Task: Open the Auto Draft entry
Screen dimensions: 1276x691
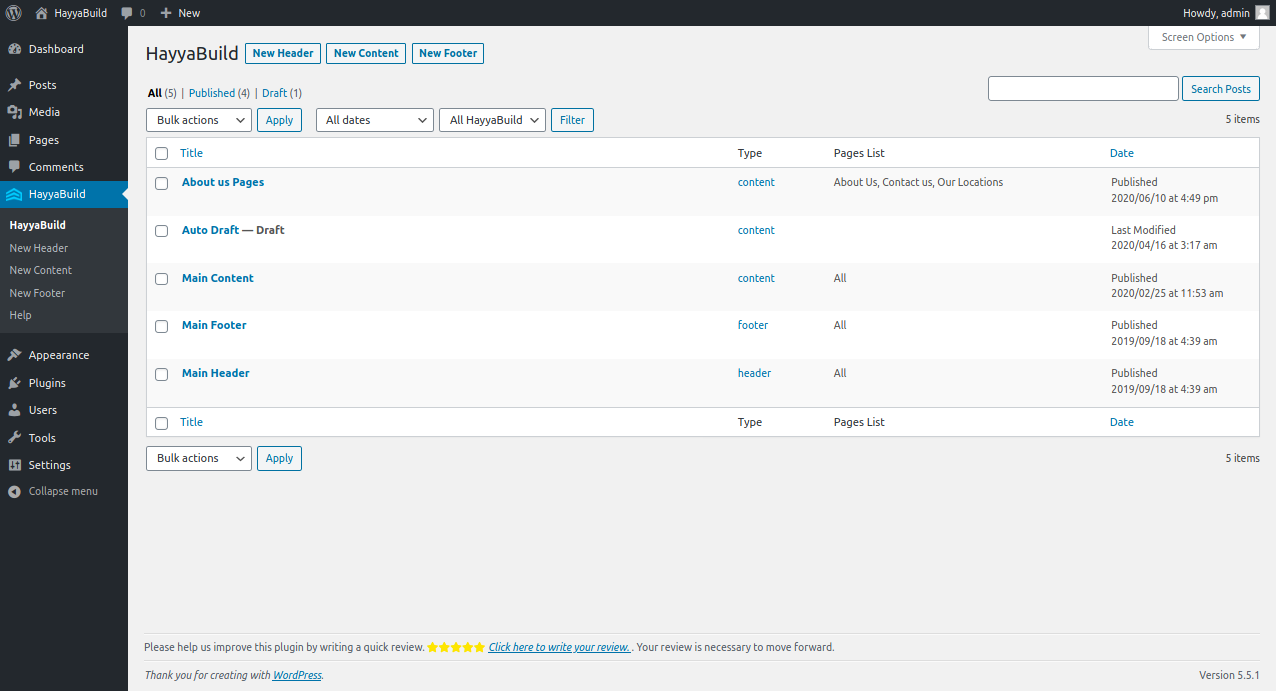Action: (210, 230)
